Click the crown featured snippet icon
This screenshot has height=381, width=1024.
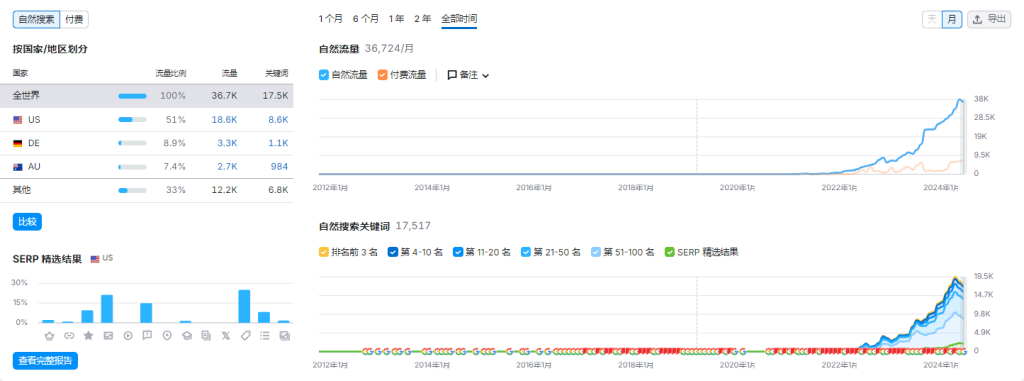point(49,335)
